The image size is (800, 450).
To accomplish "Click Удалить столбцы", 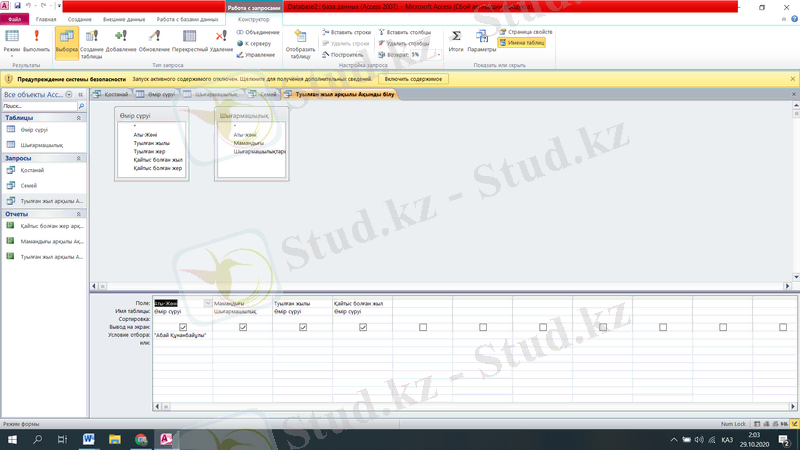I will pos(404,43).
